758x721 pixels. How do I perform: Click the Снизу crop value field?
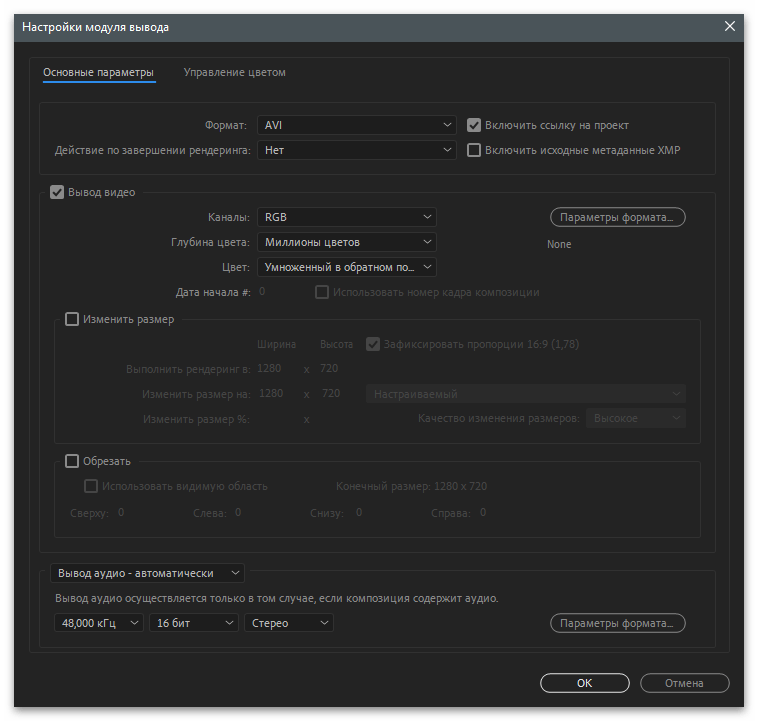pyautogui.click(x=359, y=513)
